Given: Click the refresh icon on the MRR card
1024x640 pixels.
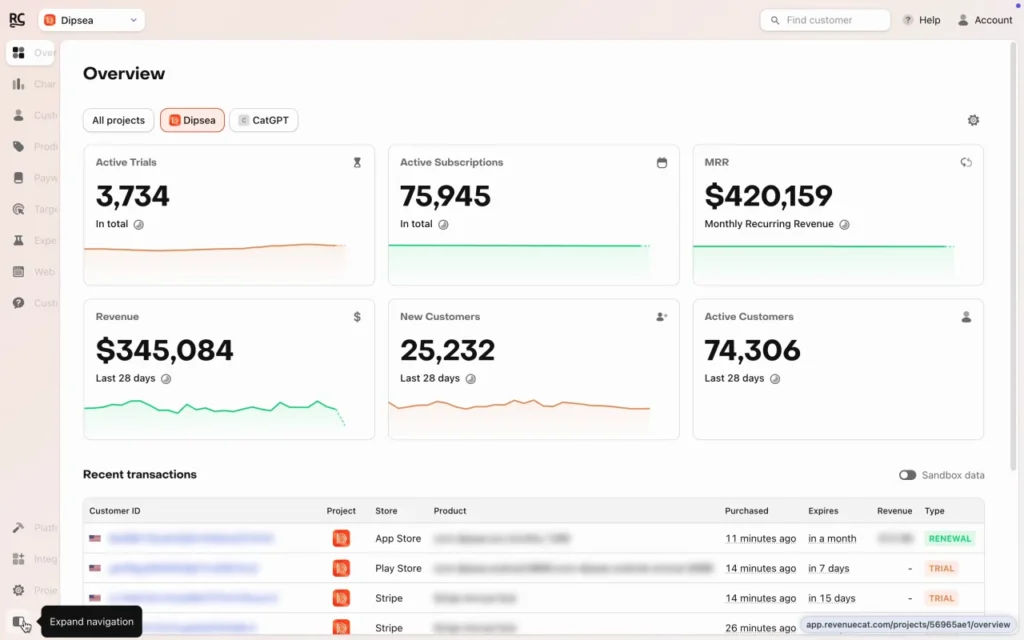Looking at the screenshot, I should pos(966,162).
